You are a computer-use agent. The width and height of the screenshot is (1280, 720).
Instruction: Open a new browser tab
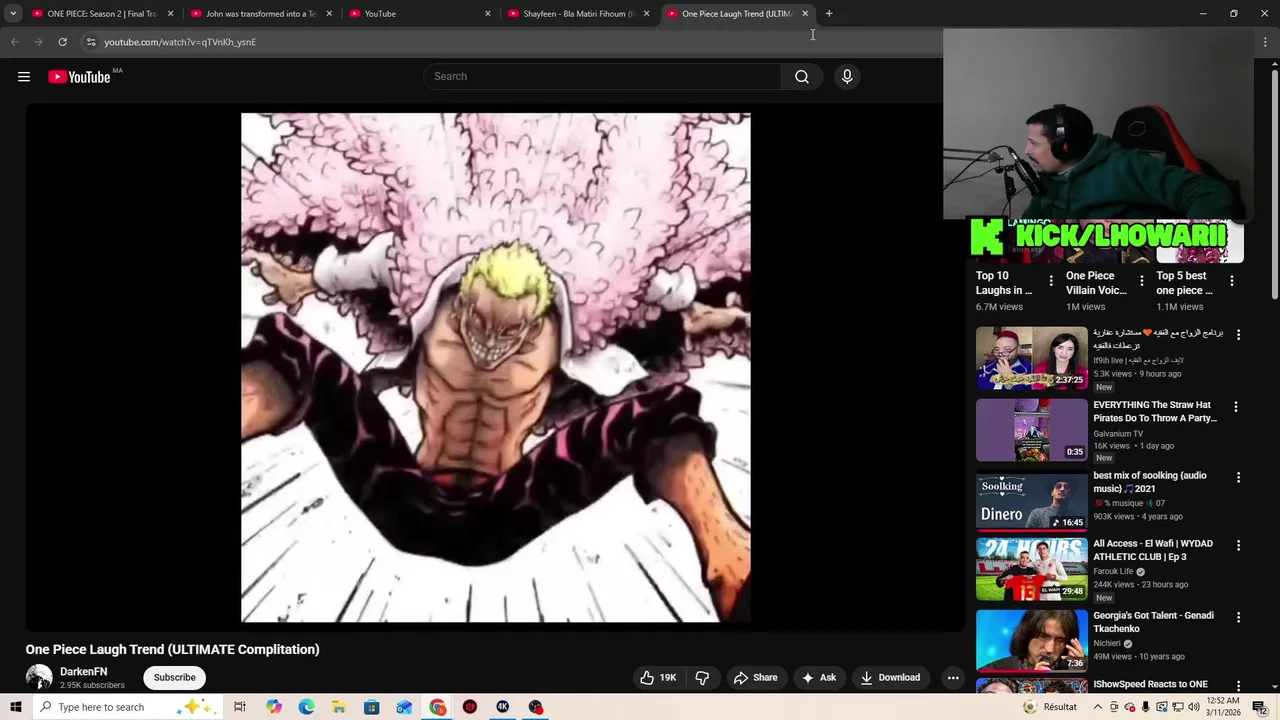829,14
